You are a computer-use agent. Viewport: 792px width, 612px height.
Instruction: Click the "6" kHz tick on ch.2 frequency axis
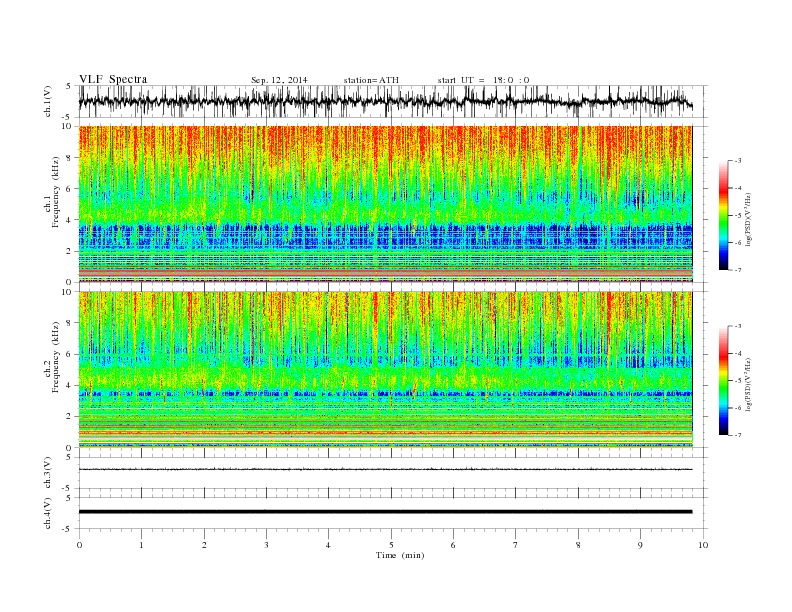(x=70, y=354)
